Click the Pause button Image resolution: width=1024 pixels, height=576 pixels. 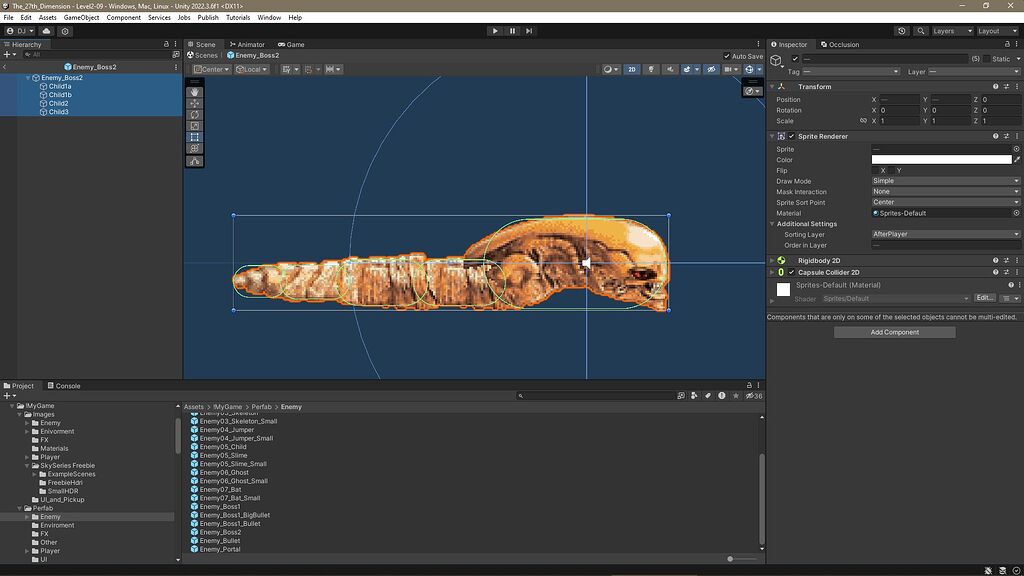(511, 30)
